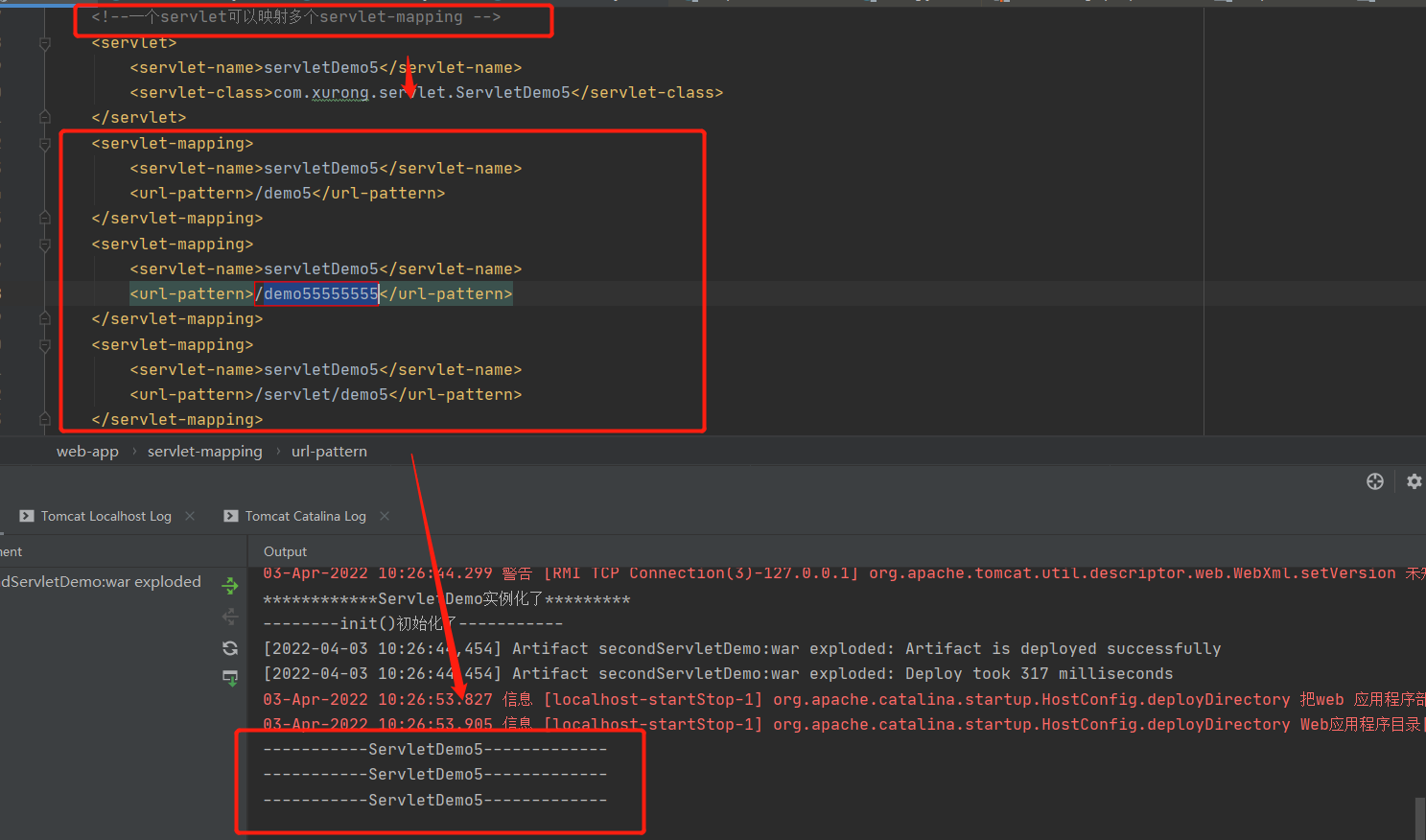
Task: Click the green Deploy All icon
Action: pyautogui.click(x=230, y=585)
